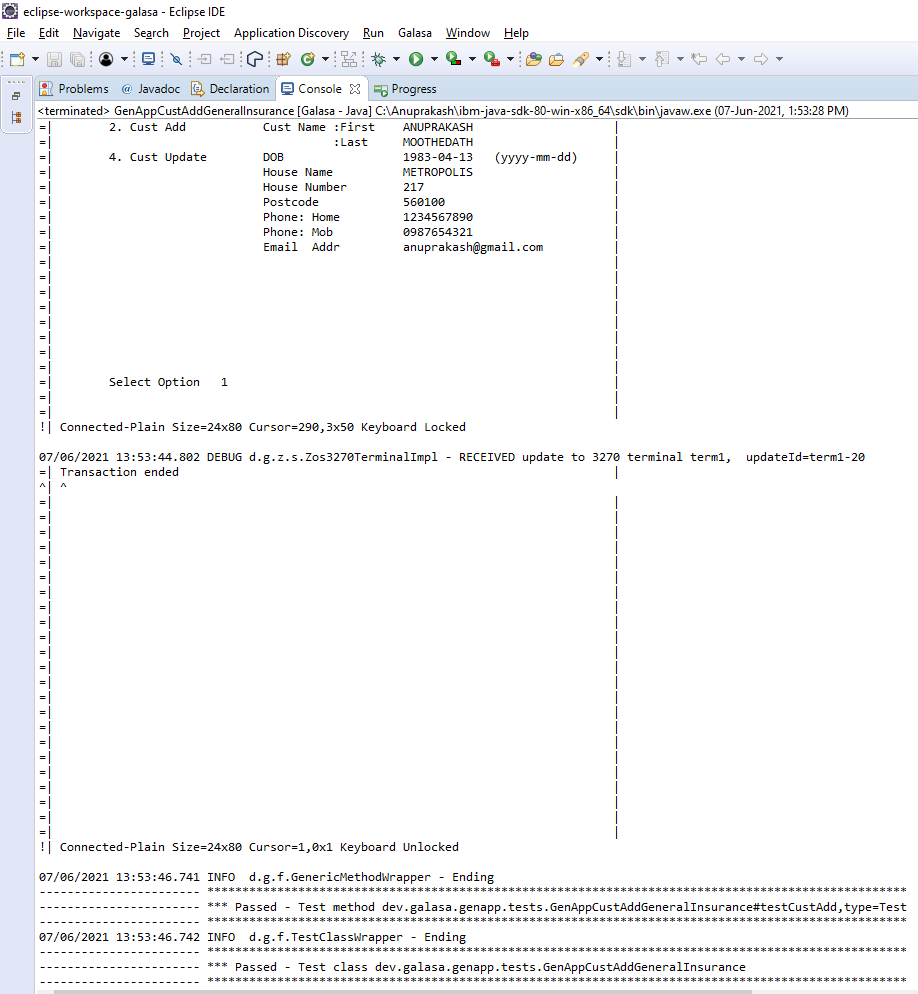Click the terminated GenAppCustAddGeneralInsurance launch description
This screenshot has width=918, height=994.
[x=443, y=111]
